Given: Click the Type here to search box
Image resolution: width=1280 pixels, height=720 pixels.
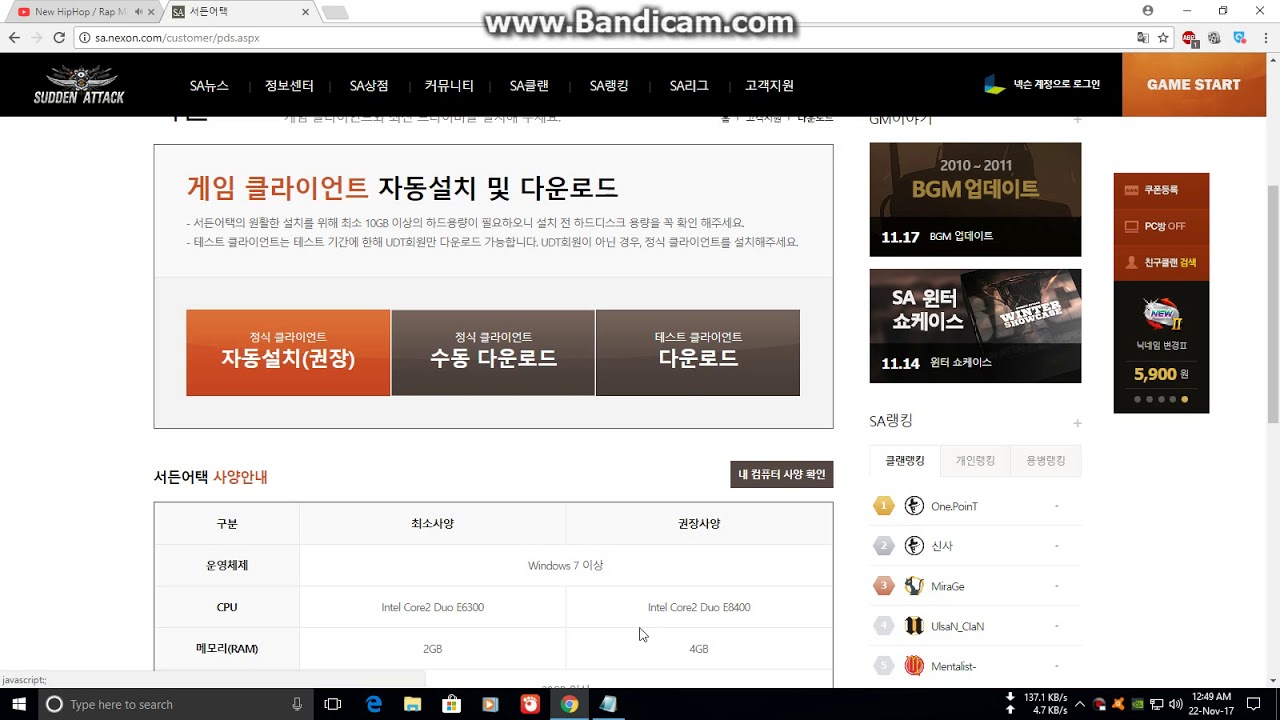Looking at the screenshot, I should point(176,704).
